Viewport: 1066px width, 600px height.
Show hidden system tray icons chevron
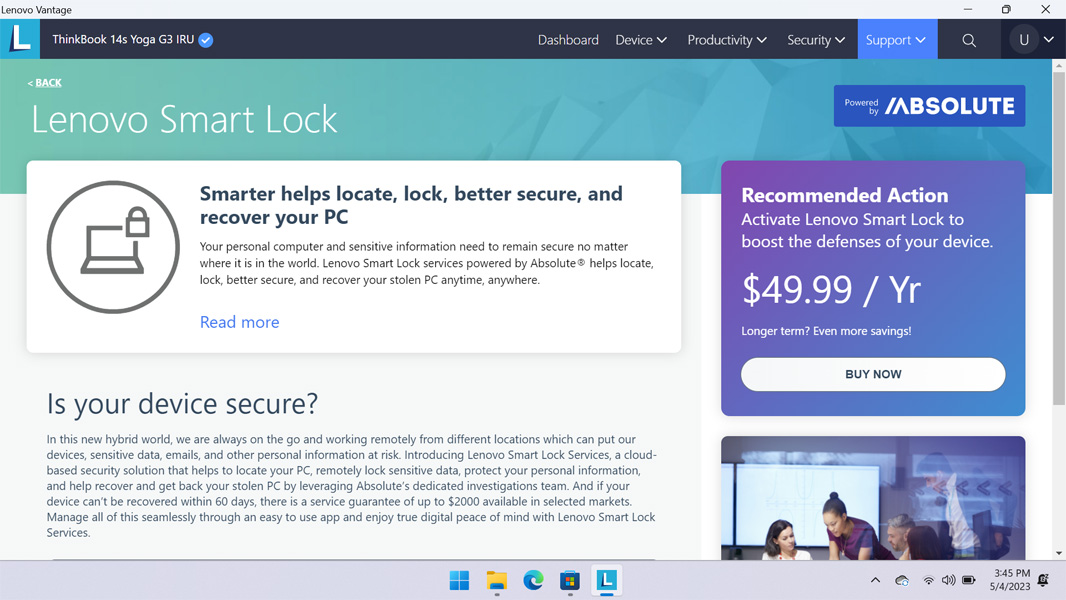coord(875,580)
